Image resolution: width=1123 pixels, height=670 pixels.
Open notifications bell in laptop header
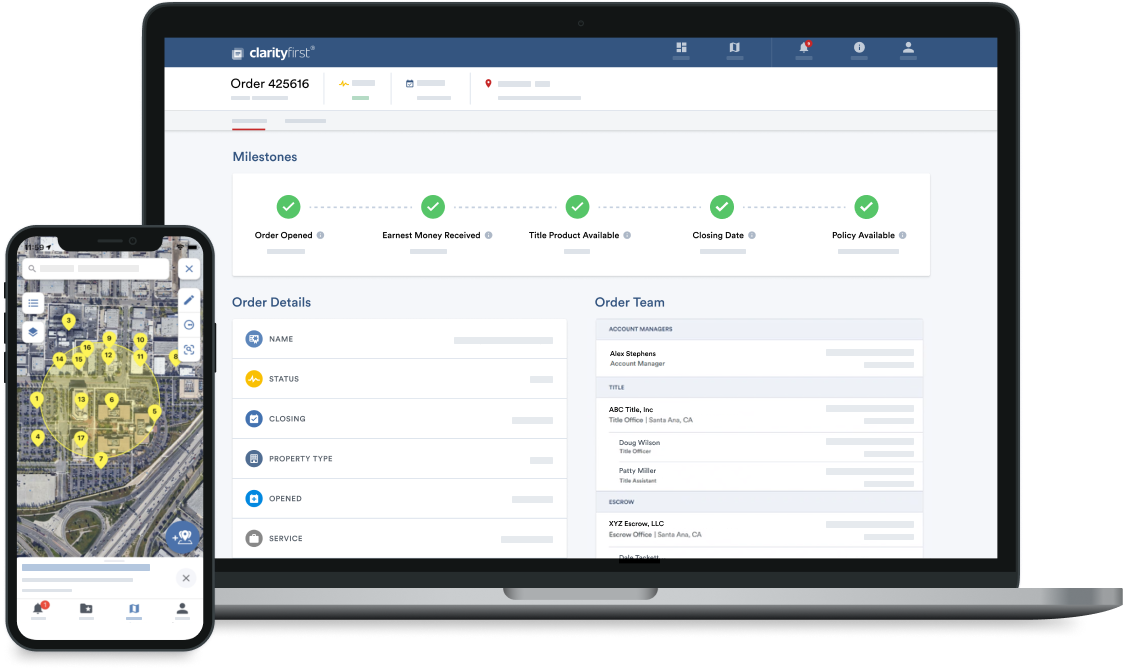(x=804, y=48)
